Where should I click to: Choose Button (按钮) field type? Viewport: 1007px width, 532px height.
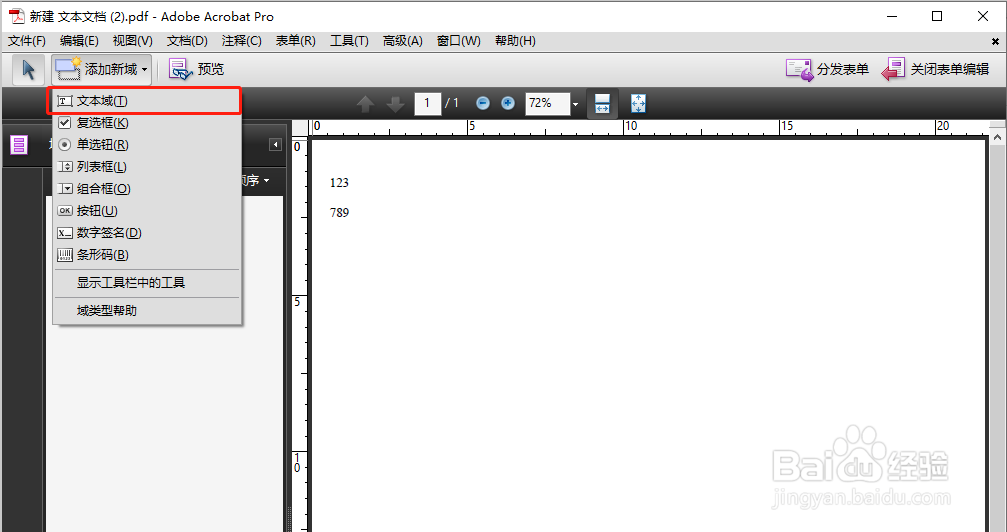pyautogui.click(x=147, y=211)
